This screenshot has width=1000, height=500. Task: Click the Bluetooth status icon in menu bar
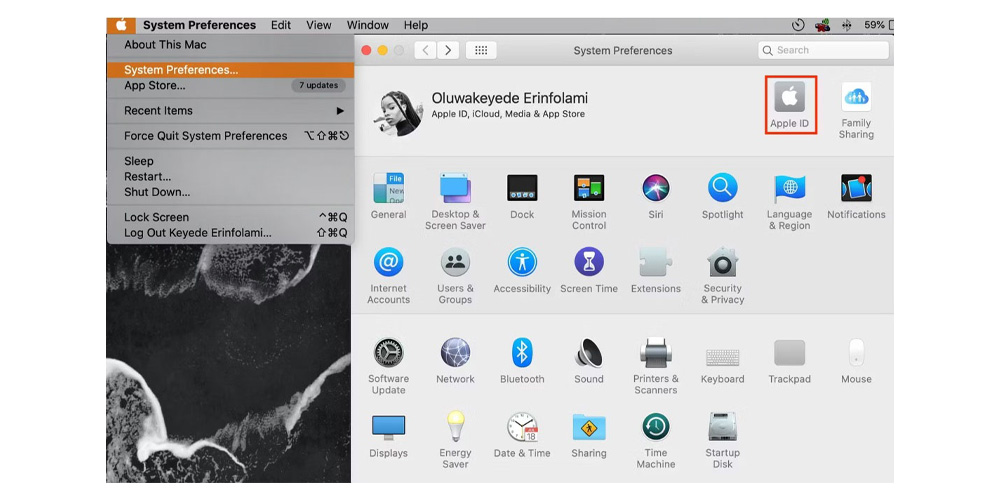847,26
